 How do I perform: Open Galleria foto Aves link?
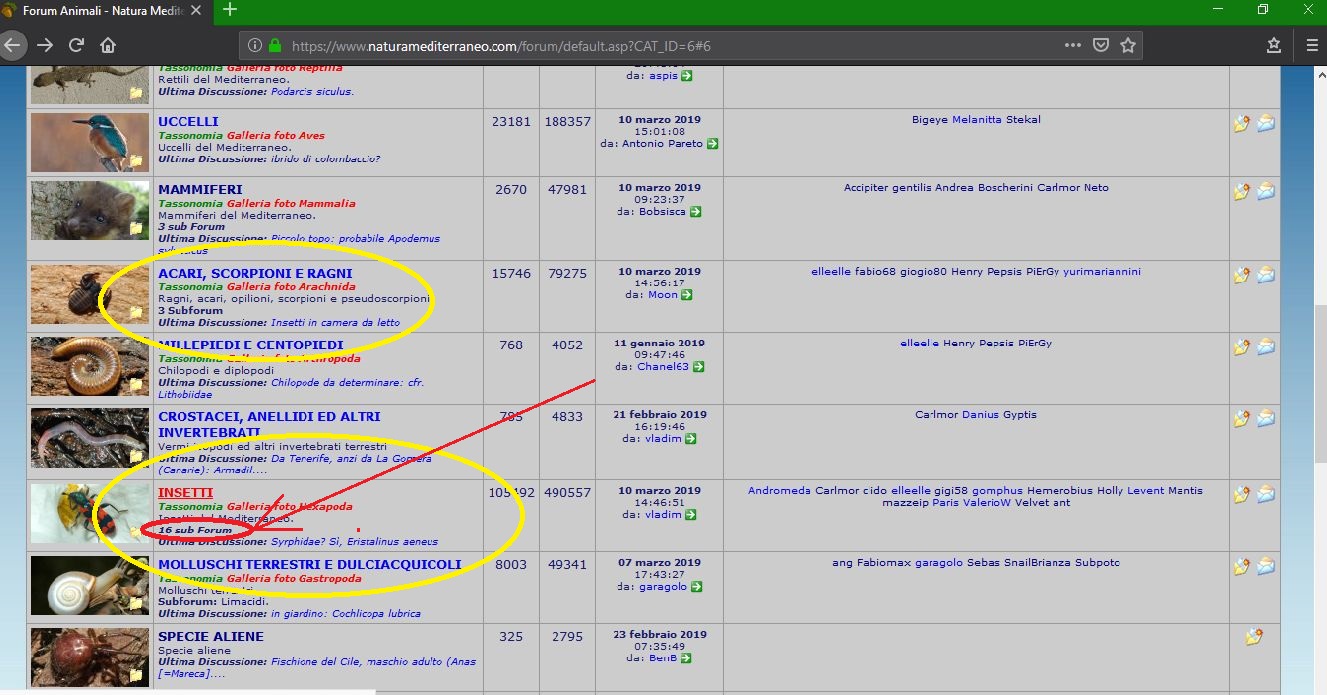(x=275, y=135)
